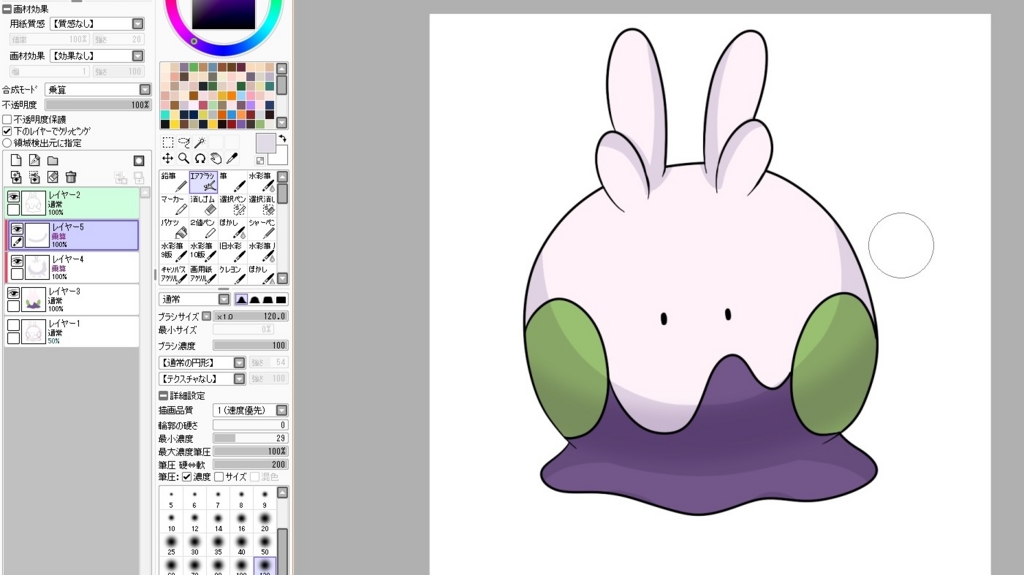
Task: Choose the hardest flat brush edge shape
Action: point(281,299)
